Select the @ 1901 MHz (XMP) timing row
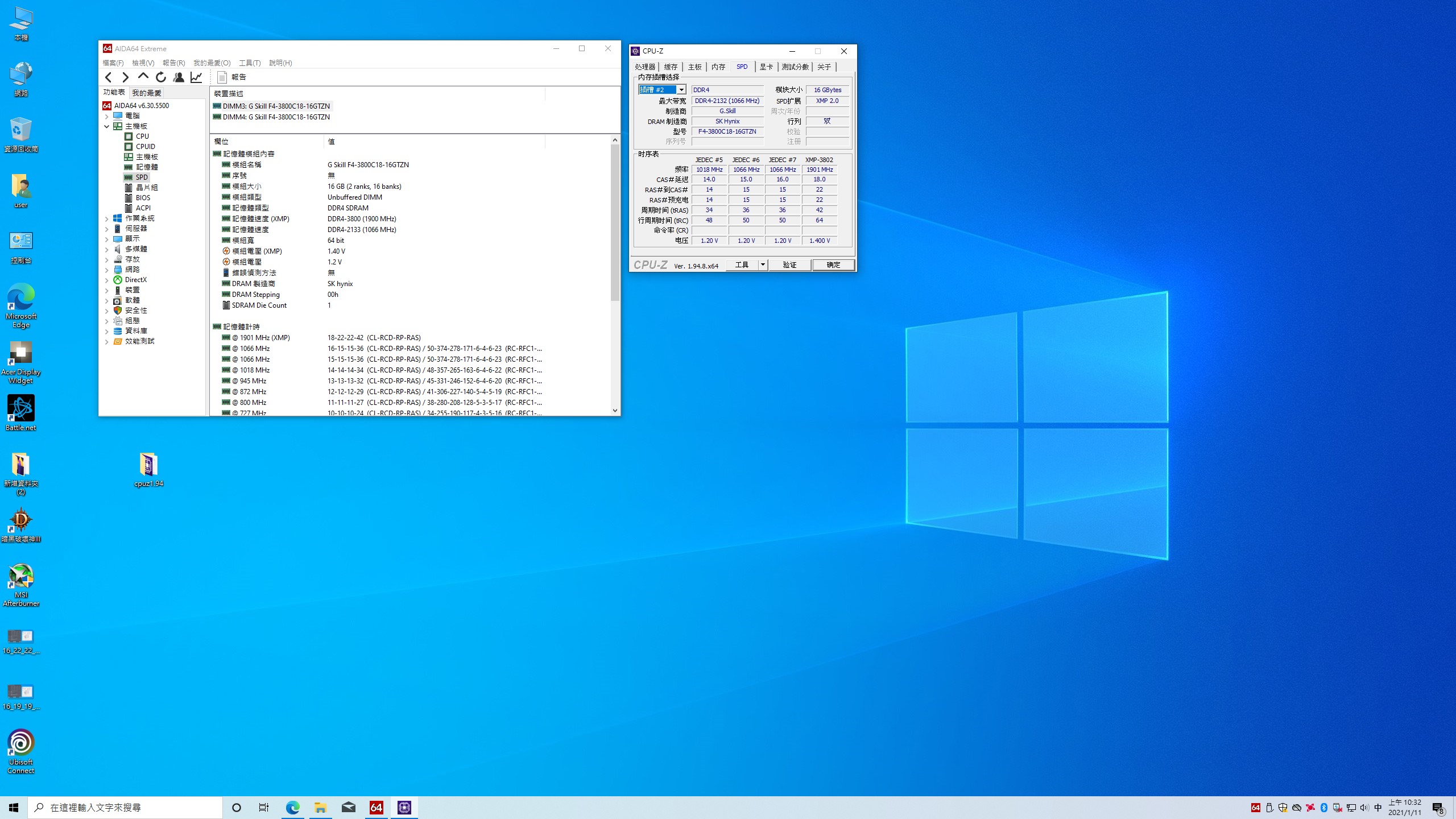This screenshot has width=1456, height=819. pyautogui.click(x=377, y=338)
